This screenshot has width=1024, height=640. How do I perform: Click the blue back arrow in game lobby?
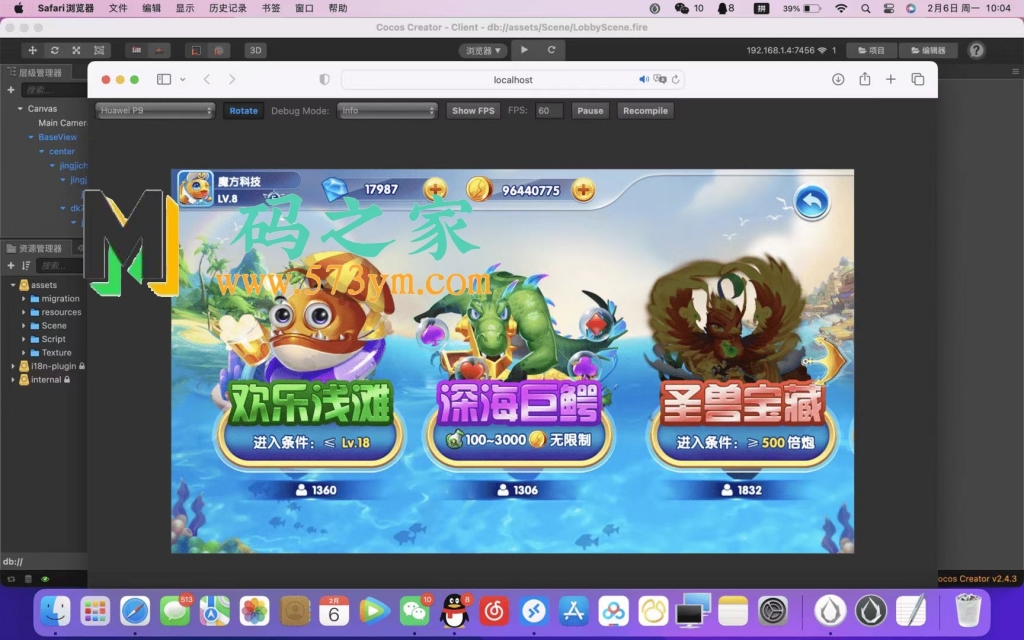[812, 202]
